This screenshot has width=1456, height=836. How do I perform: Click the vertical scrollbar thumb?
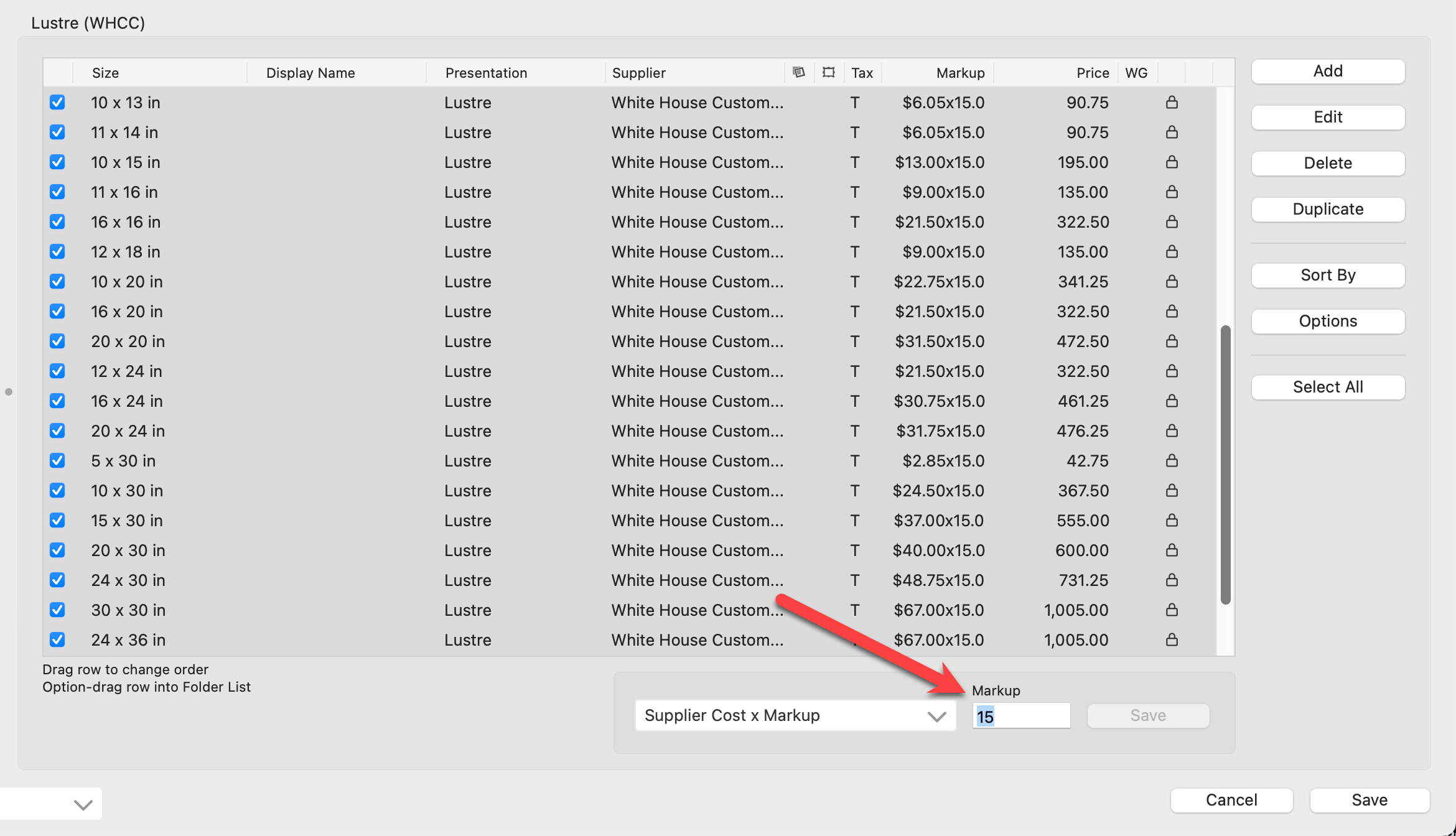[1225, 463]
